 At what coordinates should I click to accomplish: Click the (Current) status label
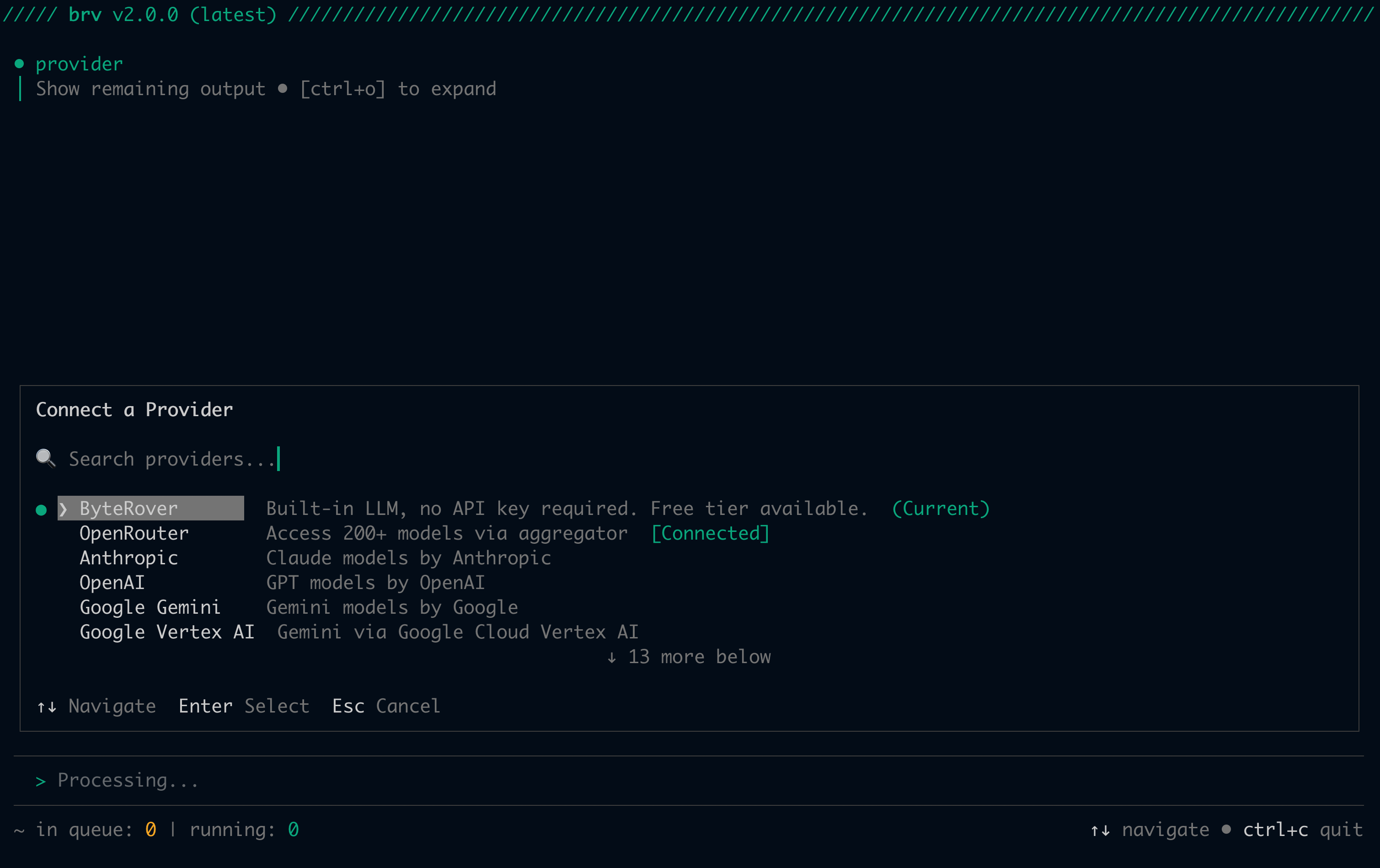941,509
